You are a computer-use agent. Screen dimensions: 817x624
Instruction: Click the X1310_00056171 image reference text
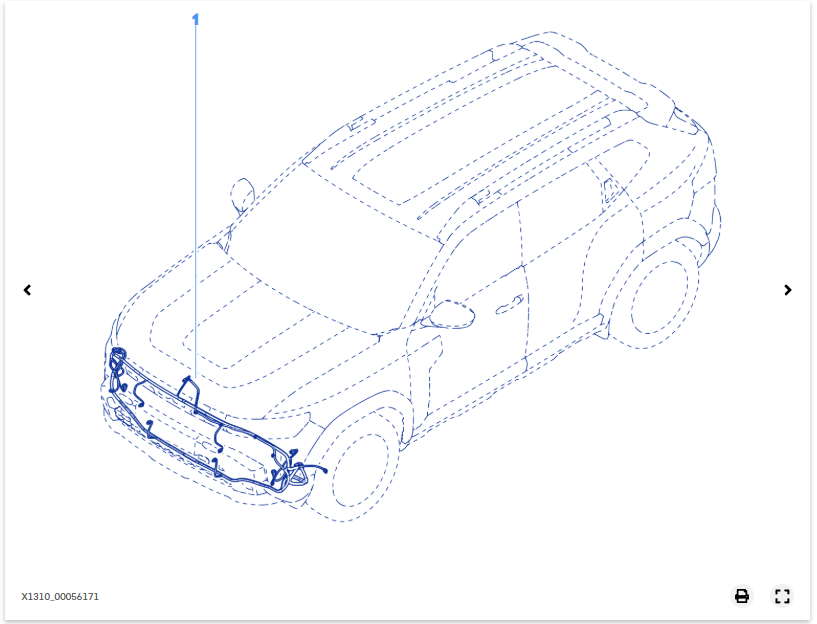click(x=60, y=597)
